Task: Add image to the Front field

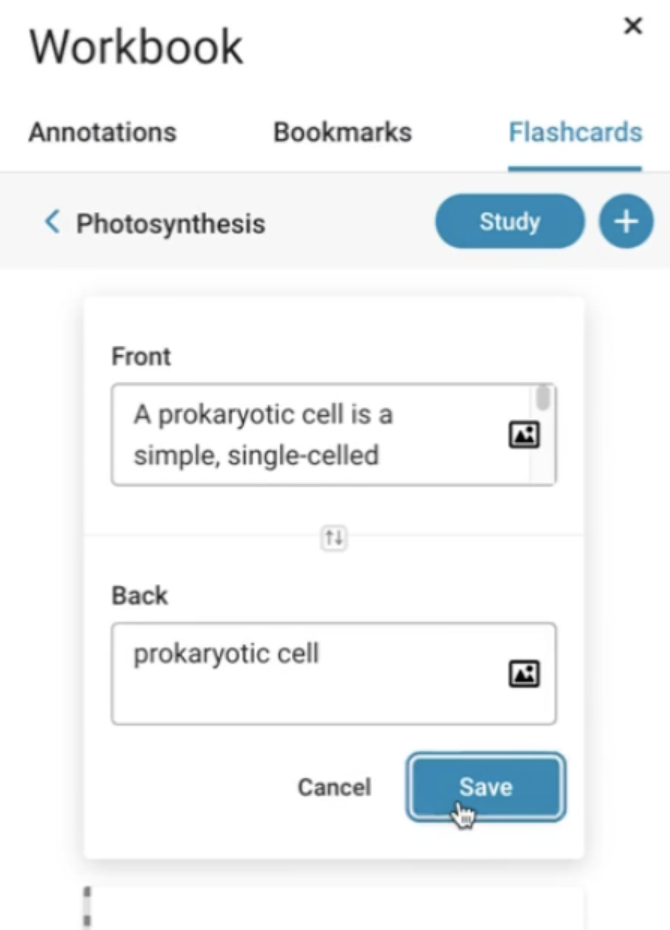Action: 524,435
